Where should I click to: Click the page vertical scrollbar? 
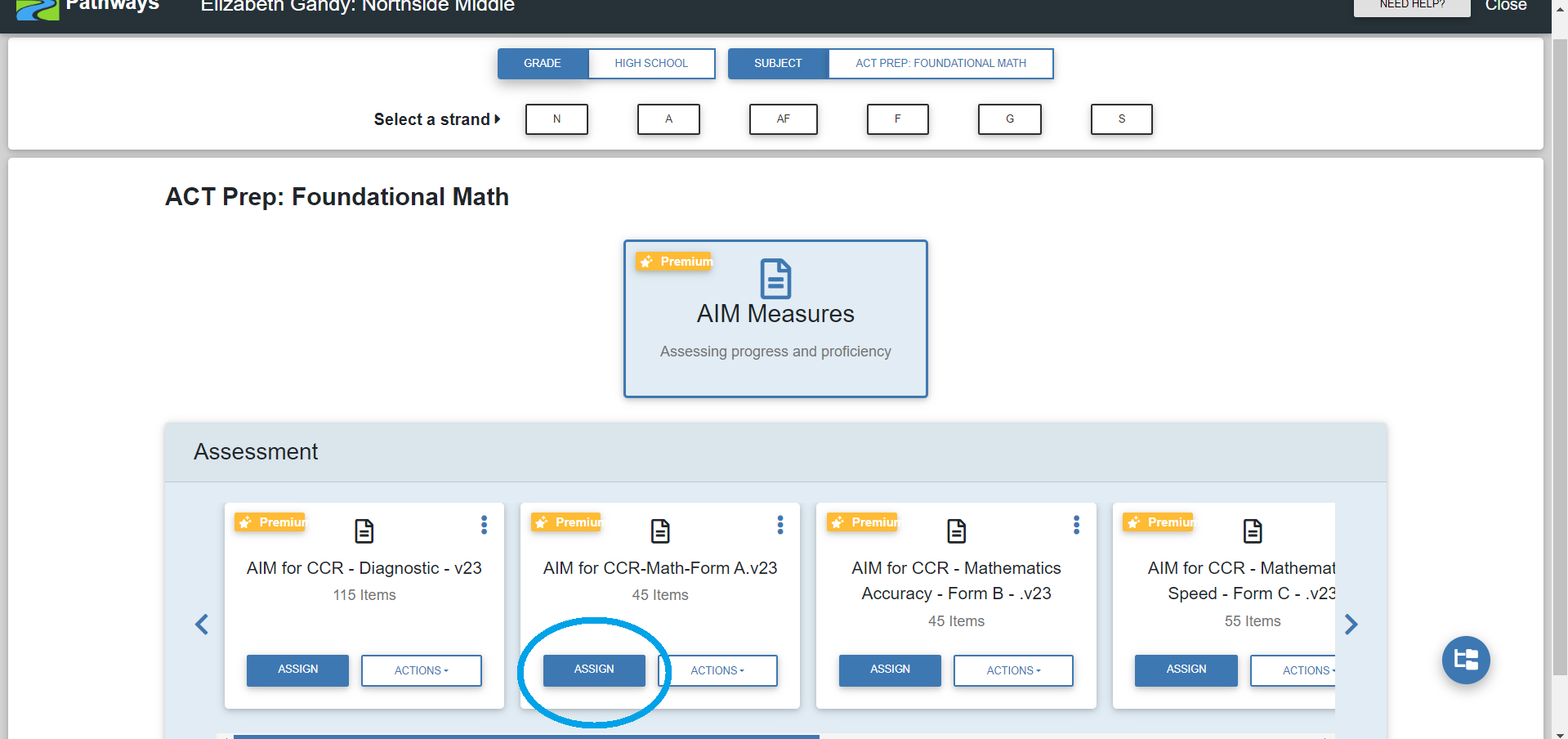coord(1560,356)
